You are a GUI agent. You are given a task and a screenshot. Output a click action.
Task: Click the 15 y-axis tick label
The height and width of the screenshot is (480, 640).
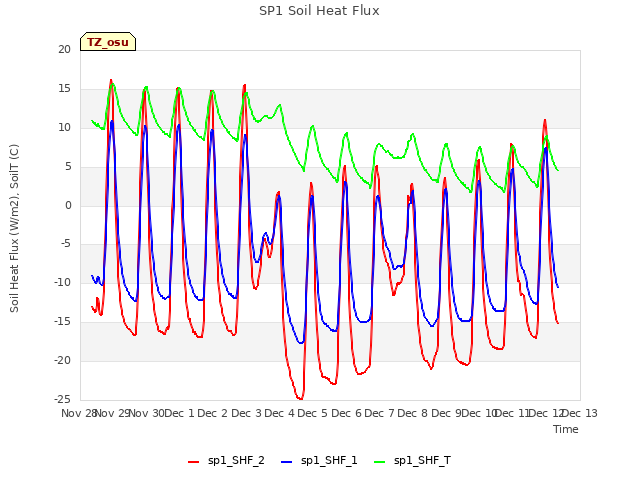(x=64, y=89)
